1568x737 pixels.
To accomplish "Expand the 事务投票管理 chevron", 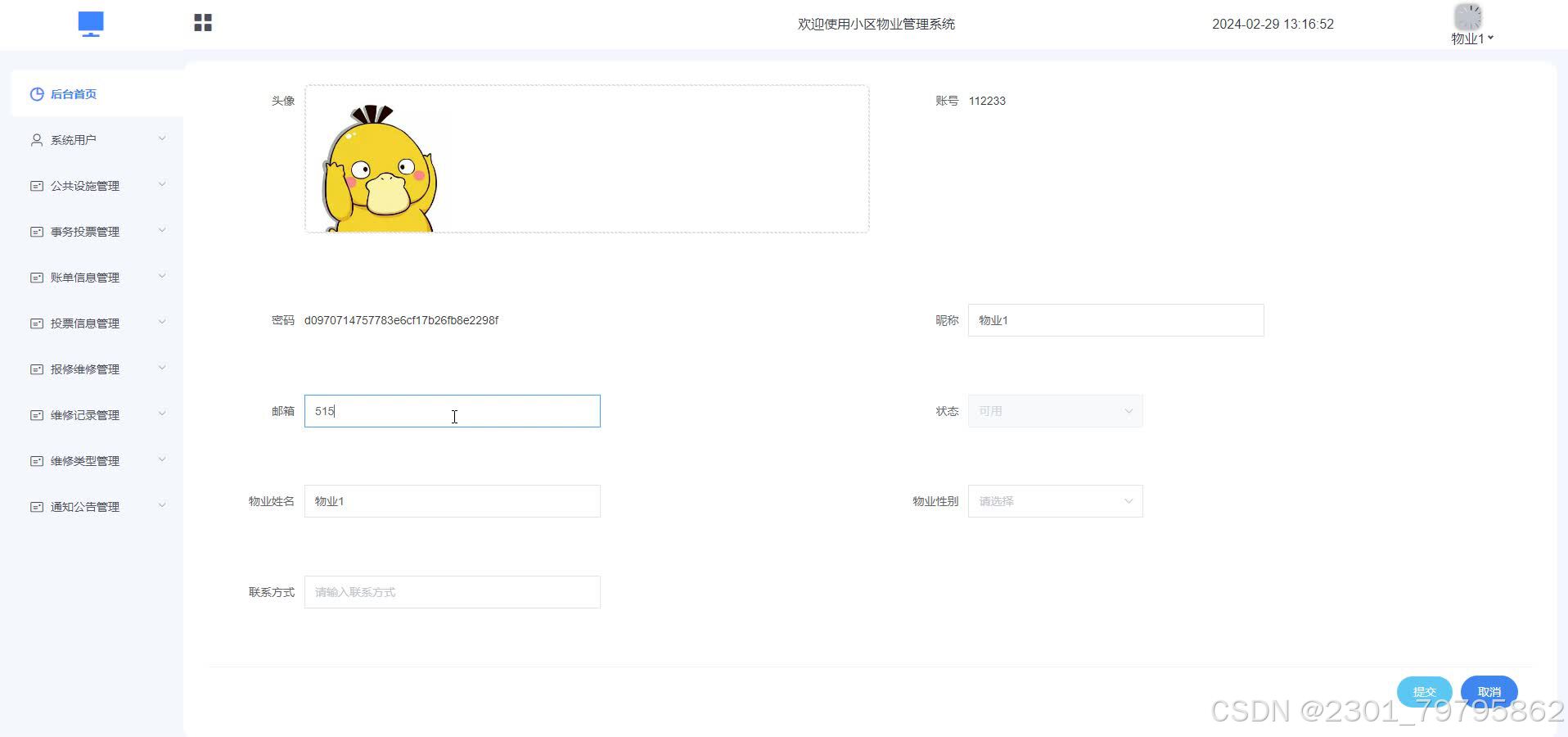I will [x=162, y=230].
